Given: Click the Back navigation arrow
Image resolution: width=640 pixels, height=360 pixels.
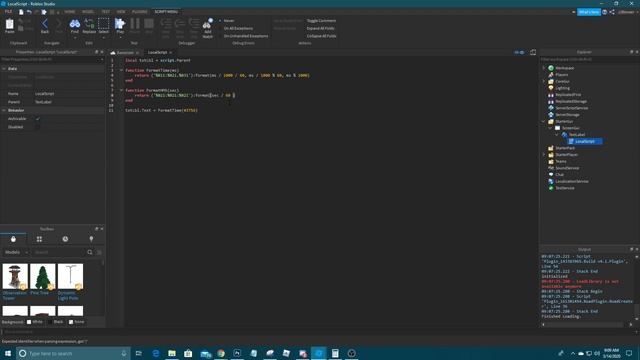Looking at the screenshot, I should pyautogui.click(x=45, y=26).
